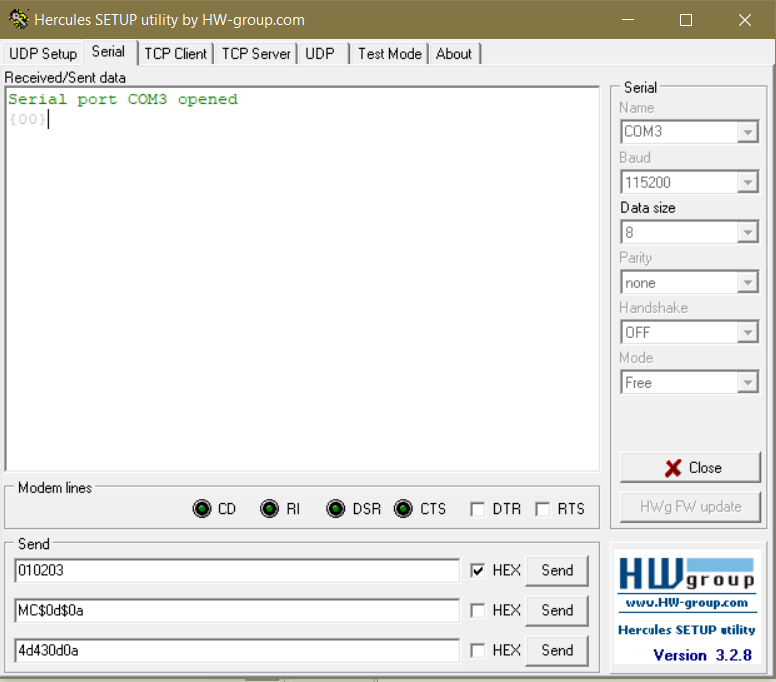
Task: Check HEX for the 4d430d0a send line
Action: pos(478,650)
